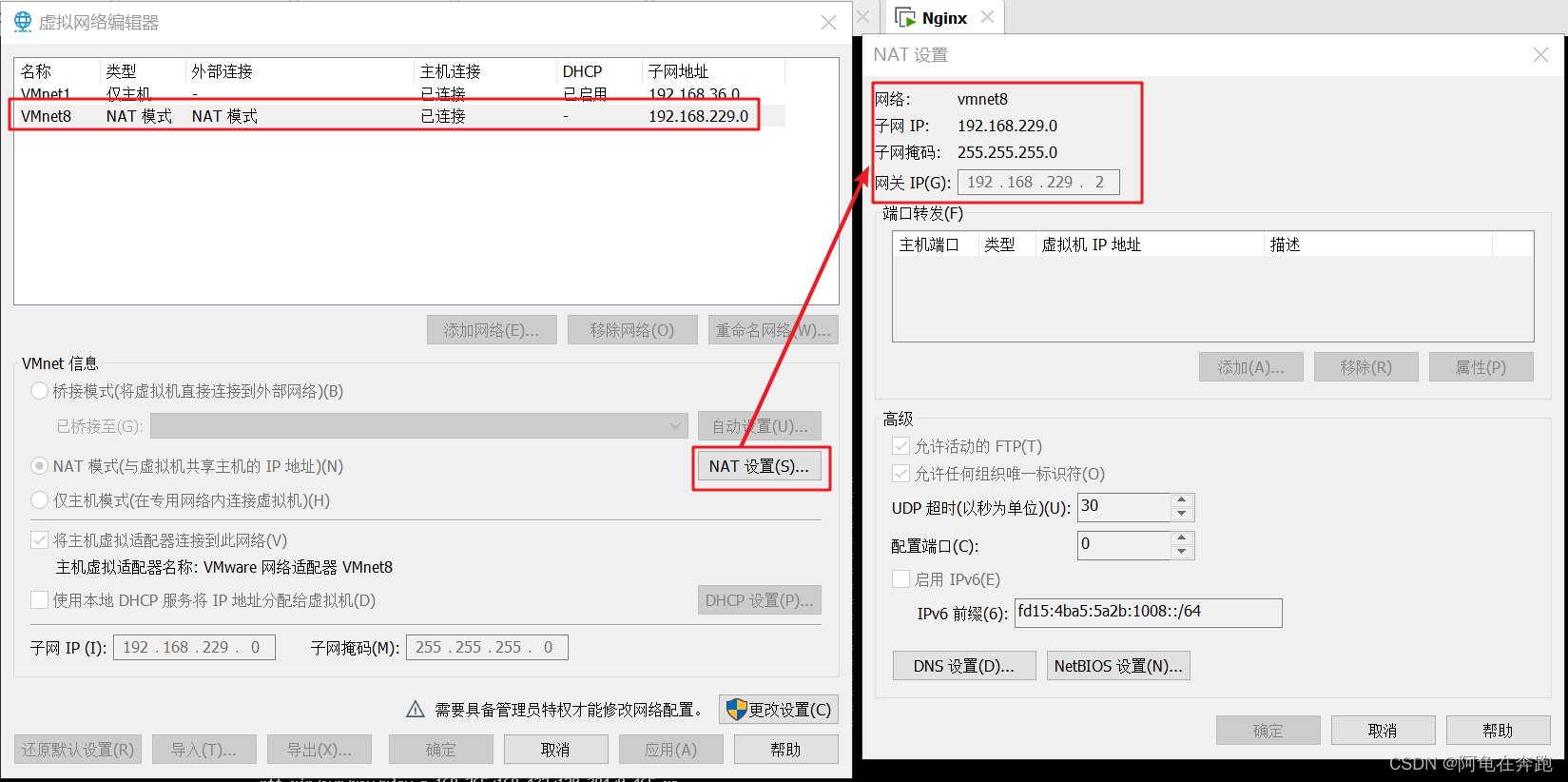
Task: Switch to the Nginx tab
Action: tap(944, 18)
